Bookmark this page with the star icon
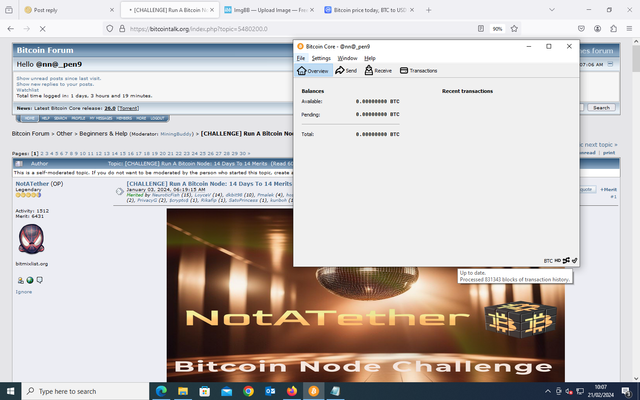The image size is (640, 400). [x=514, y=29]
